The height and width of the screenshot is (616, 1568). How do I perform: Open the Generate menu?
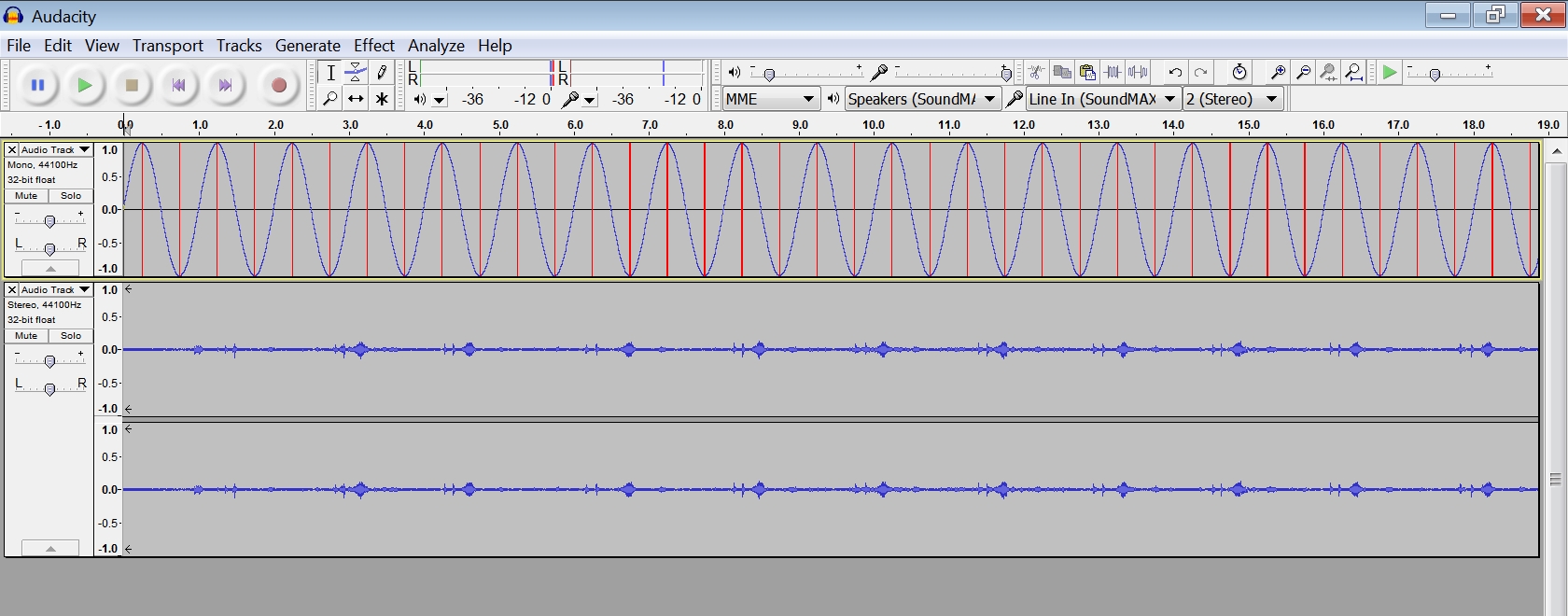coord(307,46)
